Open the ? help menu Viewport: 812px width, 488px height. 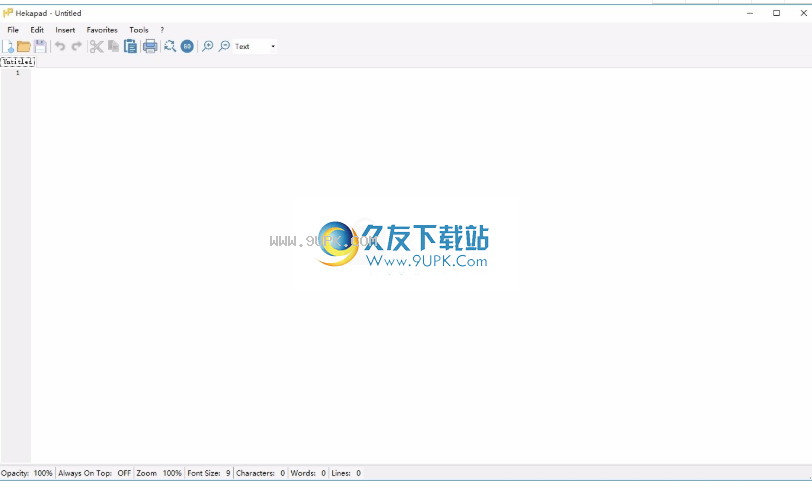point(162,30)
